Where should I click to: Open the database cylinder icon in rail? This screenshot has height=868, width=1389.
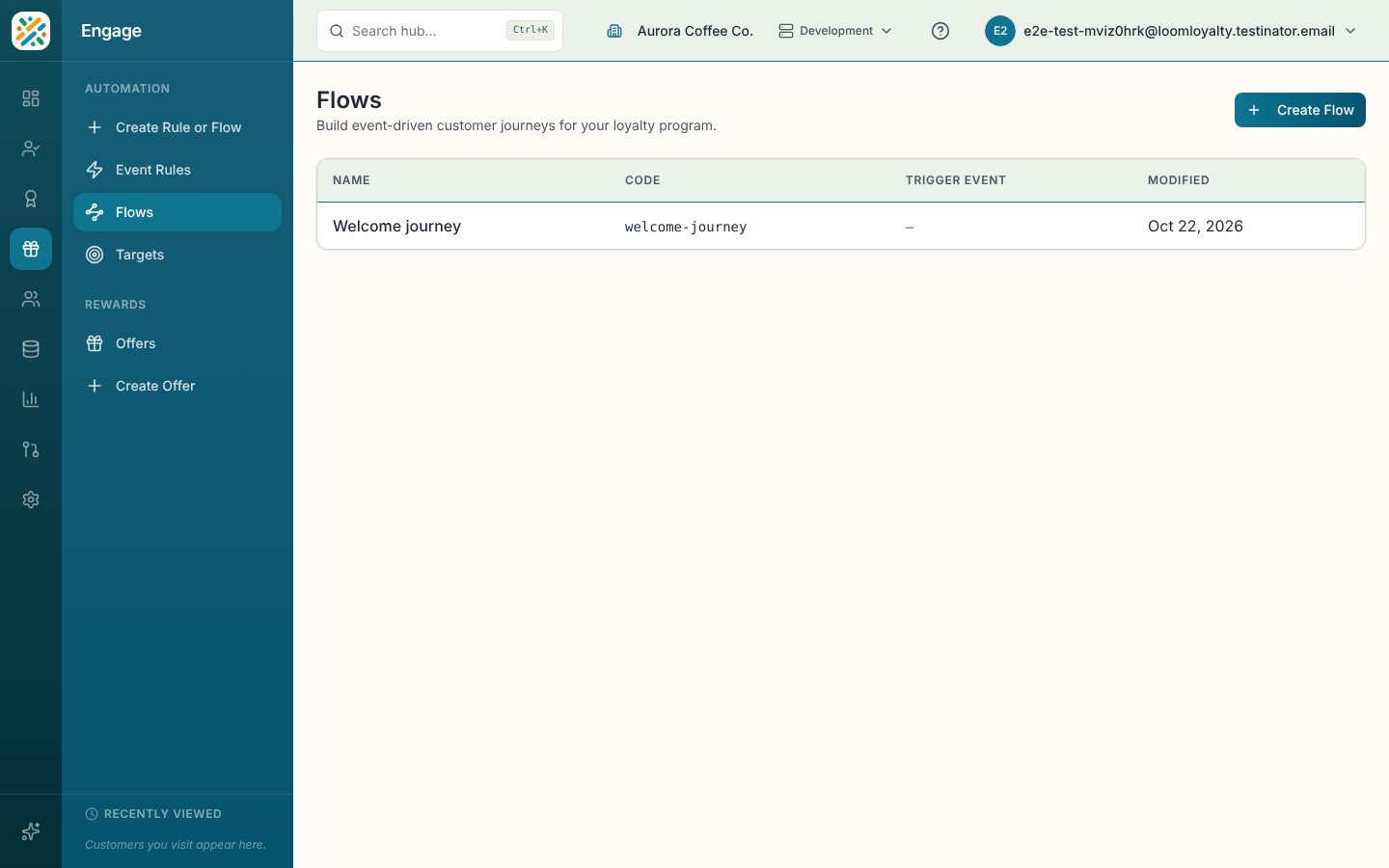[x=31, y=349]
